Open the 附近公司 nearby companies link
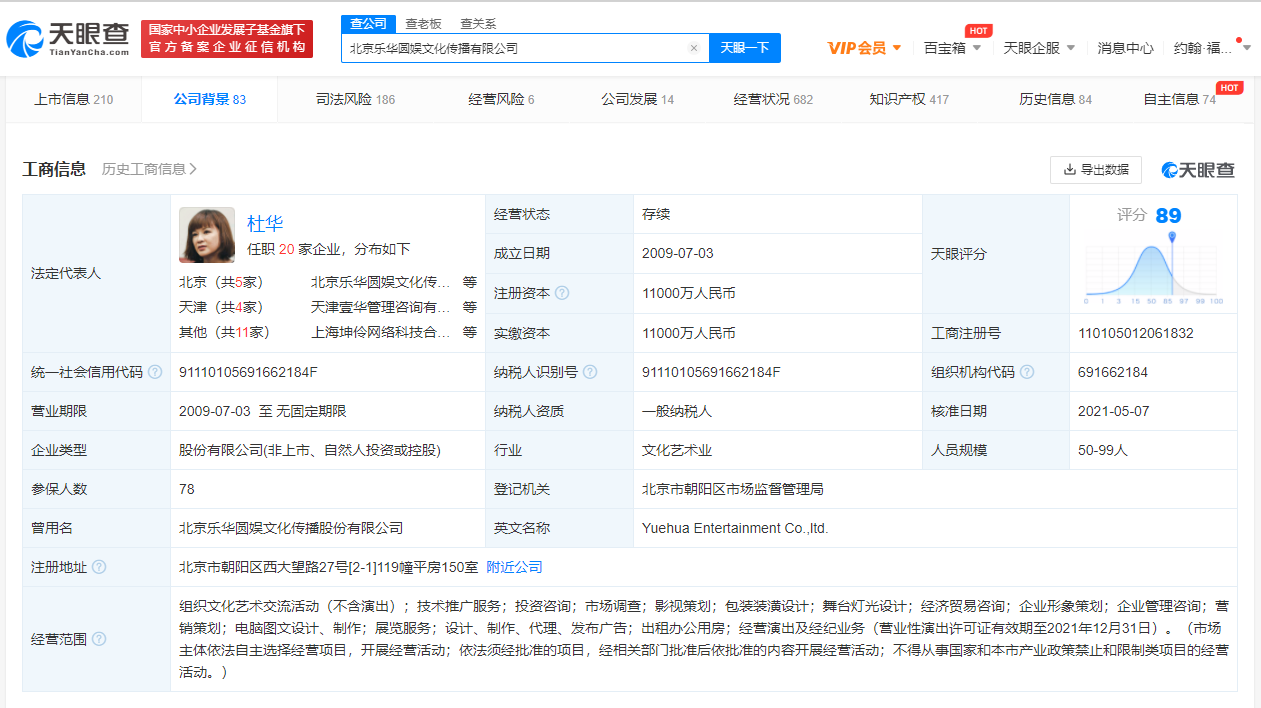Screen dimensions: 1261x708 coord(514,567)
